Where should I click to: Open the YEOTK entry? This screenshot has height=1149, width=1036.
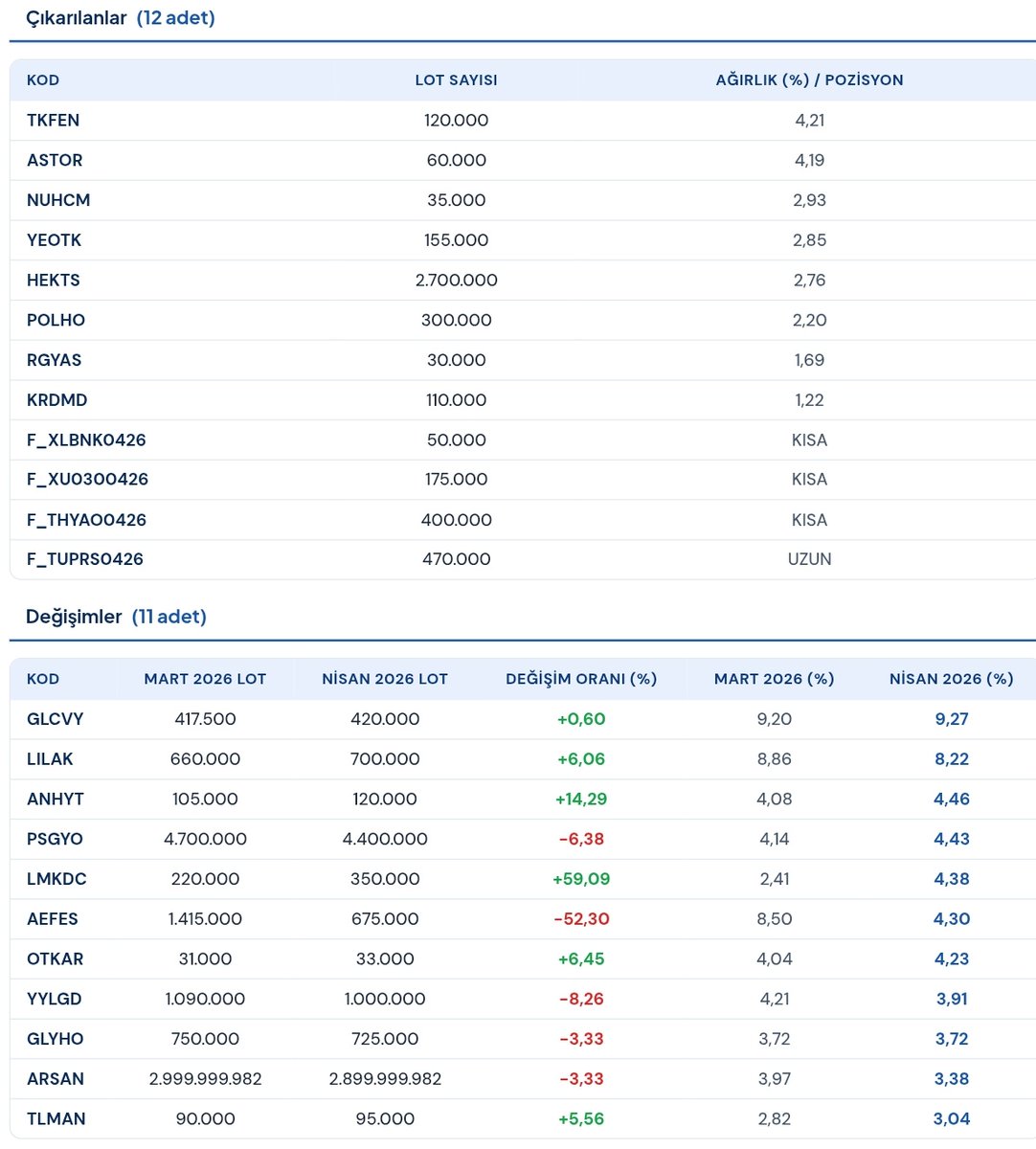click(54, 240)
